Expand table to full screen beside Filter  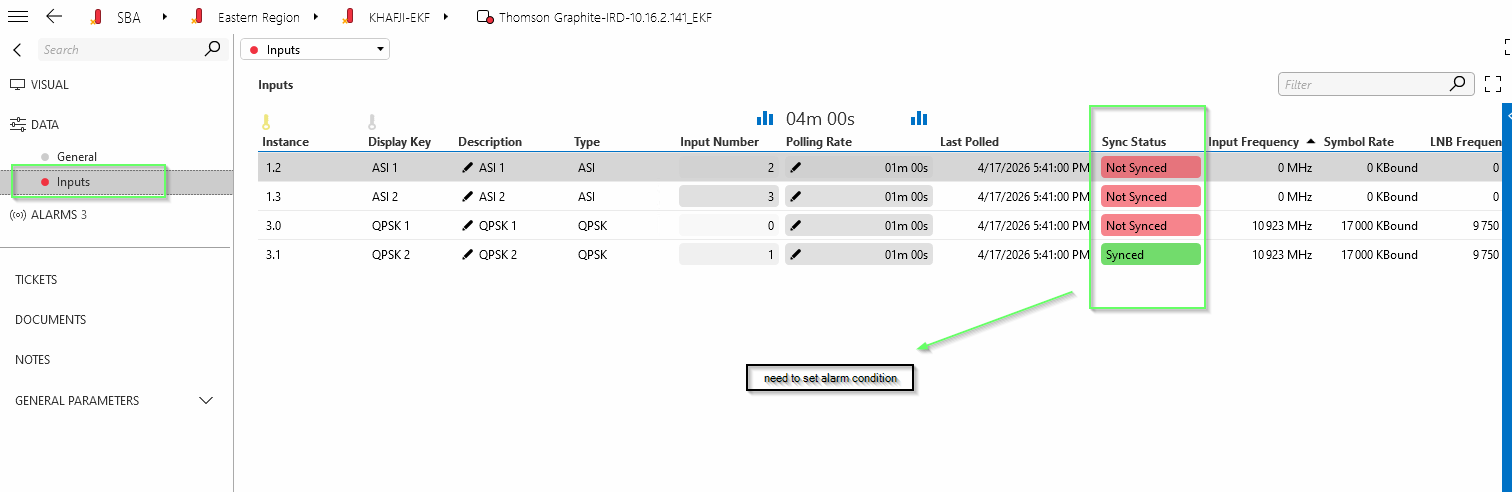pyautogui.click(x=1493, y=85)
